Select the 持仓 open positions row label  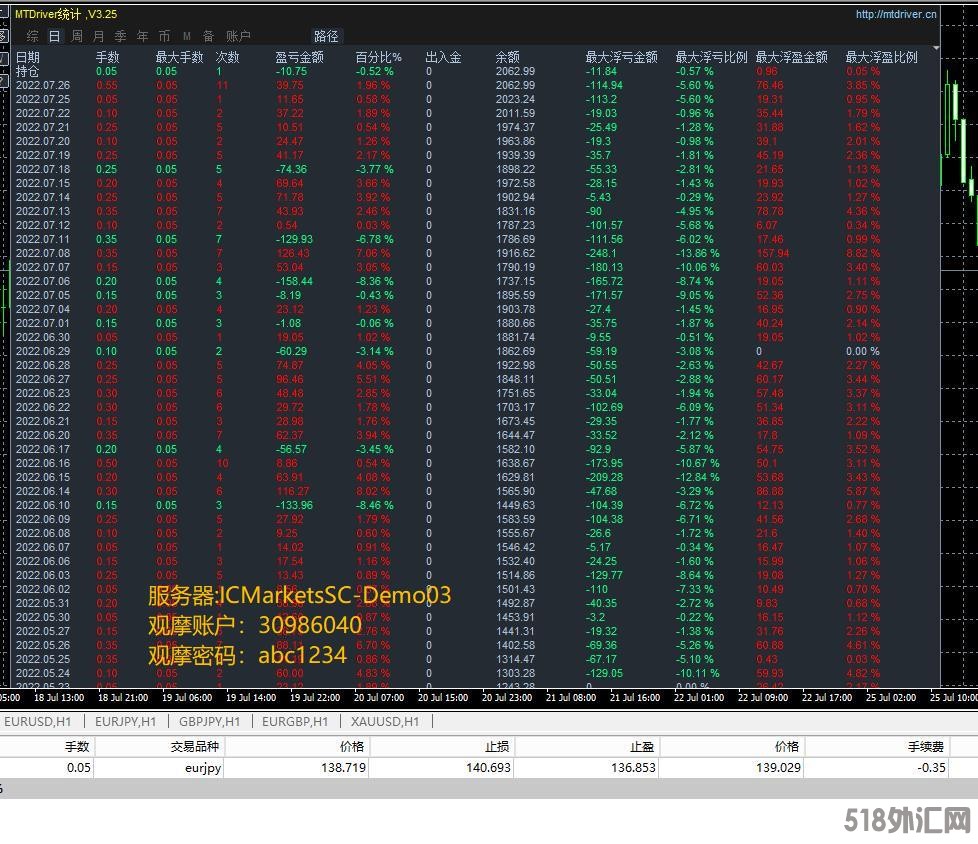(27, 71)
